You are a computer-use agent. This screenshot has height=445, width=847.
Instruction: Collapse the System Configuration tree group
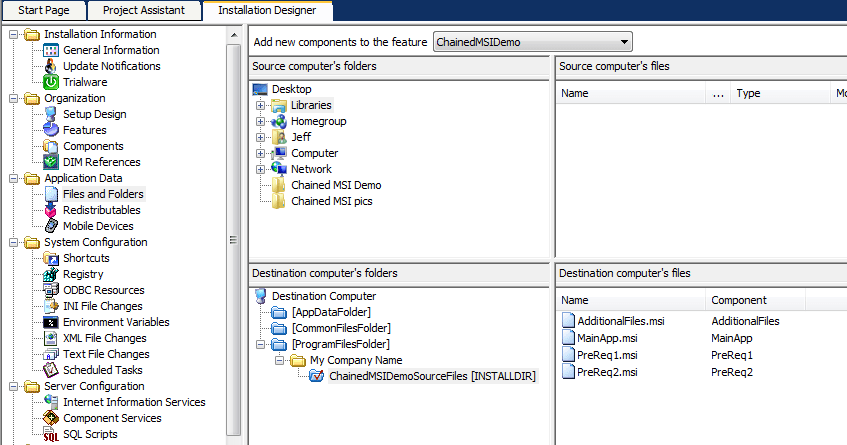pyautogui.click(x=13, y=242)
